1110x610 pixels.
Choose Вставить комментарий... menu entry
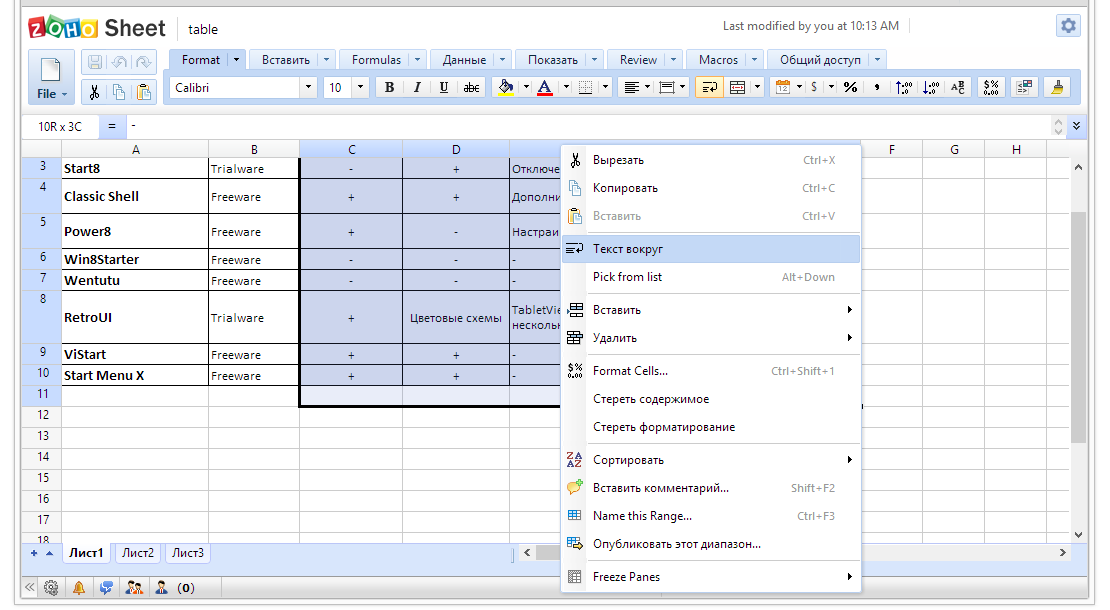click(711, 488)
